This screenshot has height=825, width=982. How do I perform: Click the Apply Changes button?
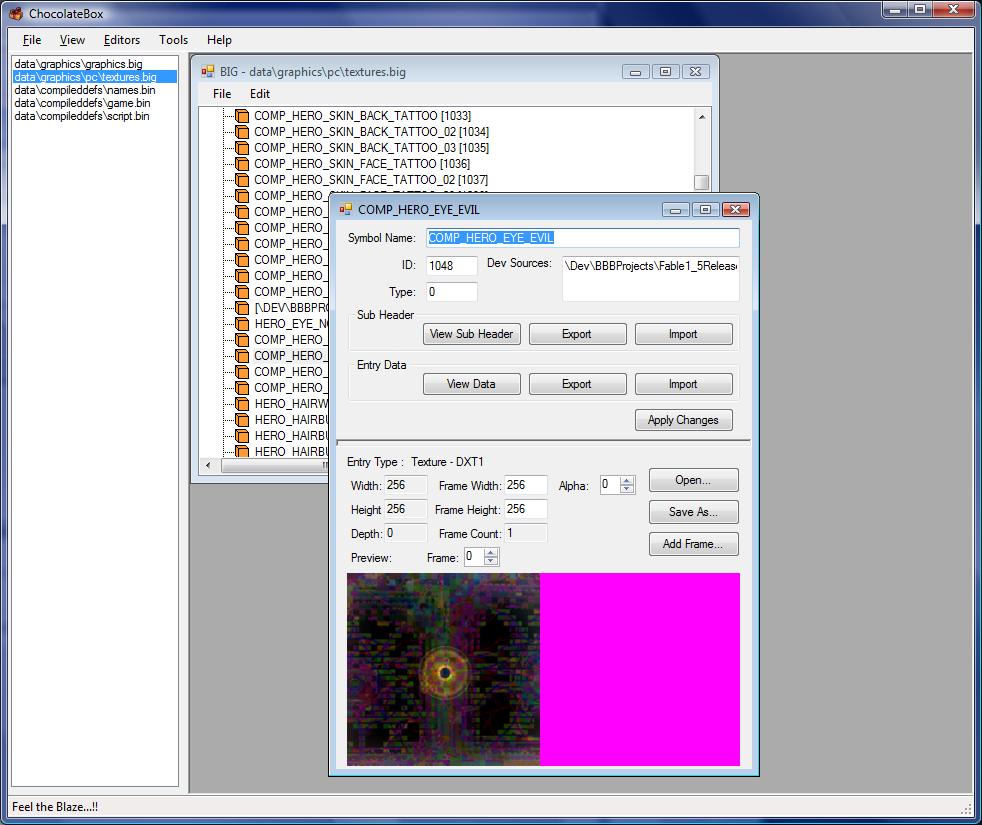point(683,420)
